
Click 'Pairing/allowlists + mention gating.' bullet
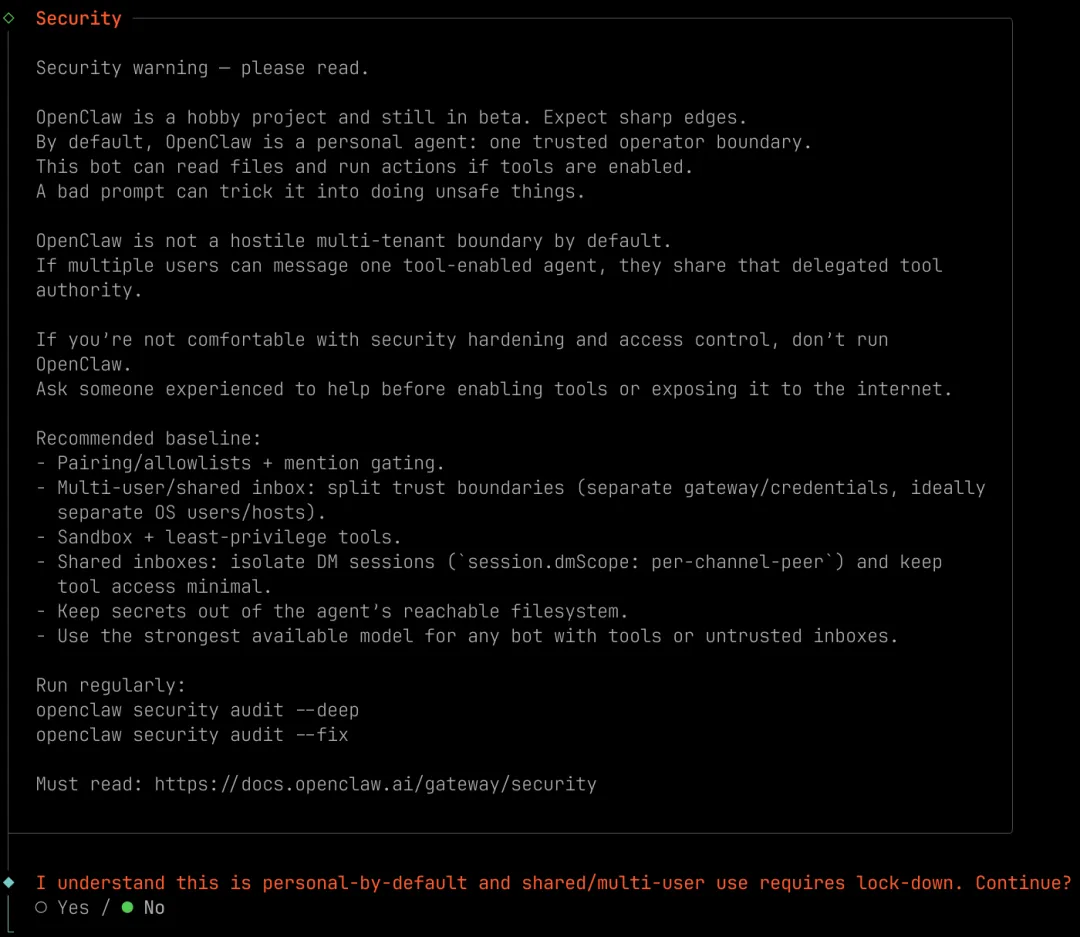click(x=240, y=463)
